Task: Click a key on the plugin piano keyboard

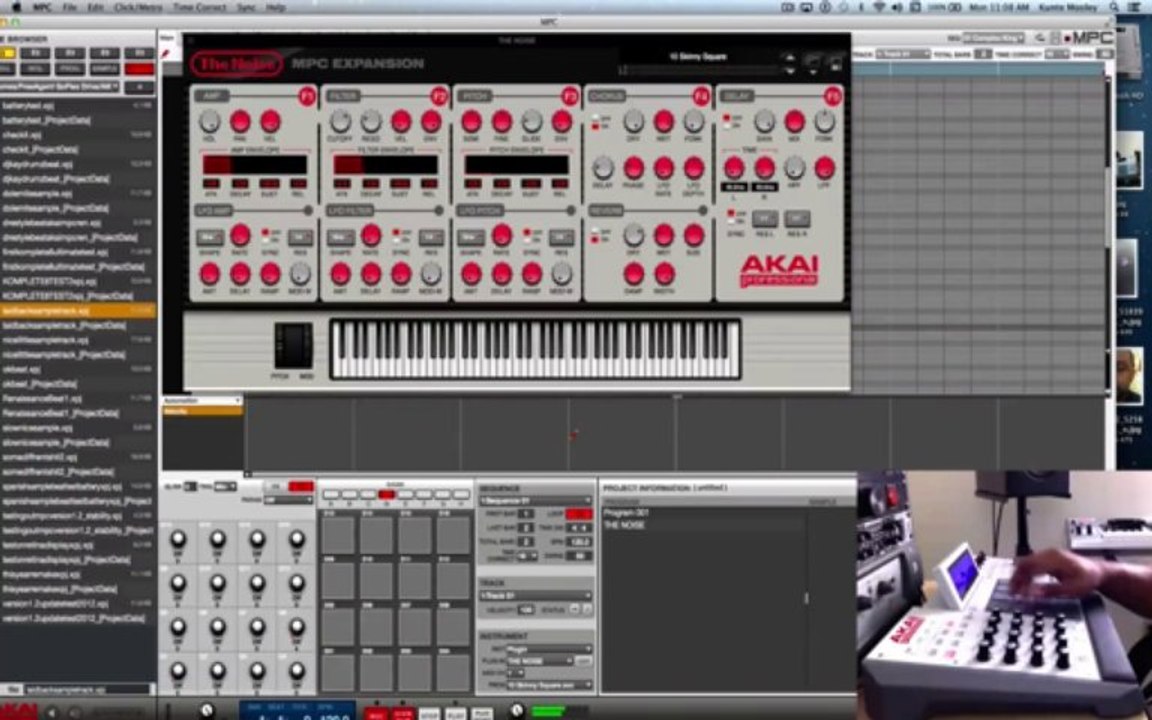Action: coord(535,349)
